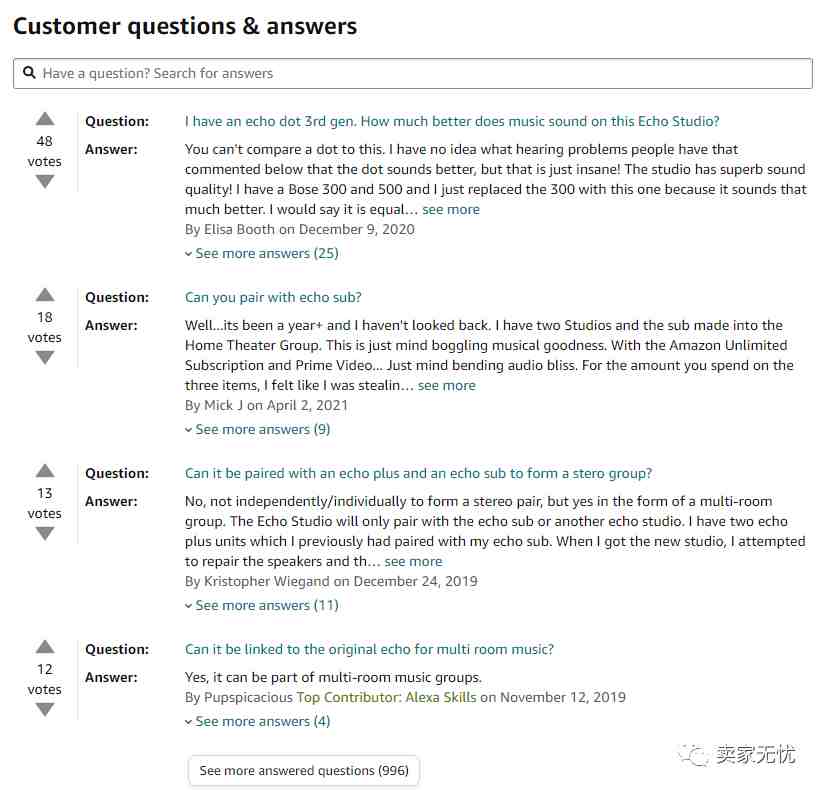Downvote the stereo group question
822x790 pixels.
tap(45, 534)
